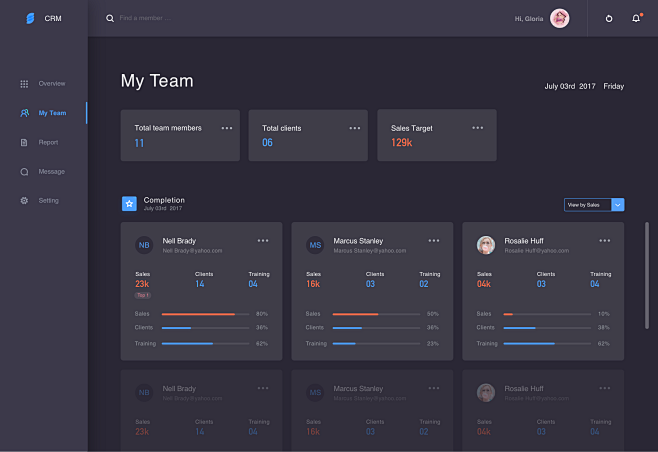The image size is (658, 452).
Task: Click the first Nell Brady card's Clients progress bar at 36%
Action: coord(206,328)
